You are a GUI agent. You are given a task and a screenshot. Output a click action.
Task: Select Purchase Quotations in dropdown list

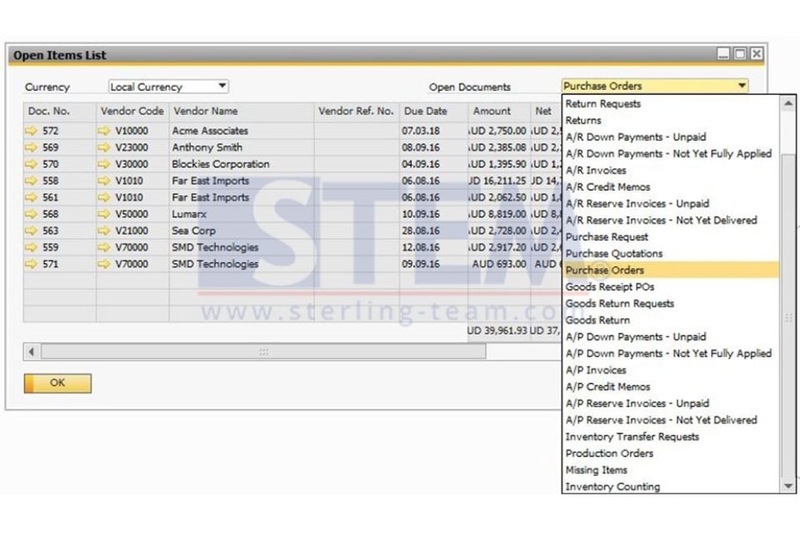point(614,253)
